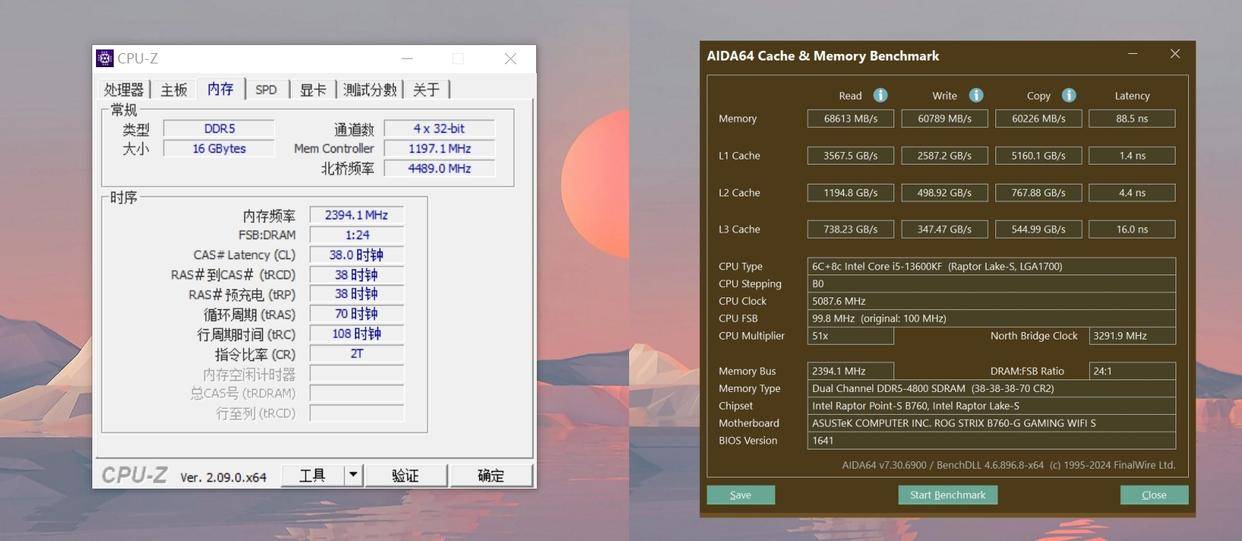Click the 确定 button in CPU-Z
1242x541 pixels.
pyautogui.click(x=491, y=475)
